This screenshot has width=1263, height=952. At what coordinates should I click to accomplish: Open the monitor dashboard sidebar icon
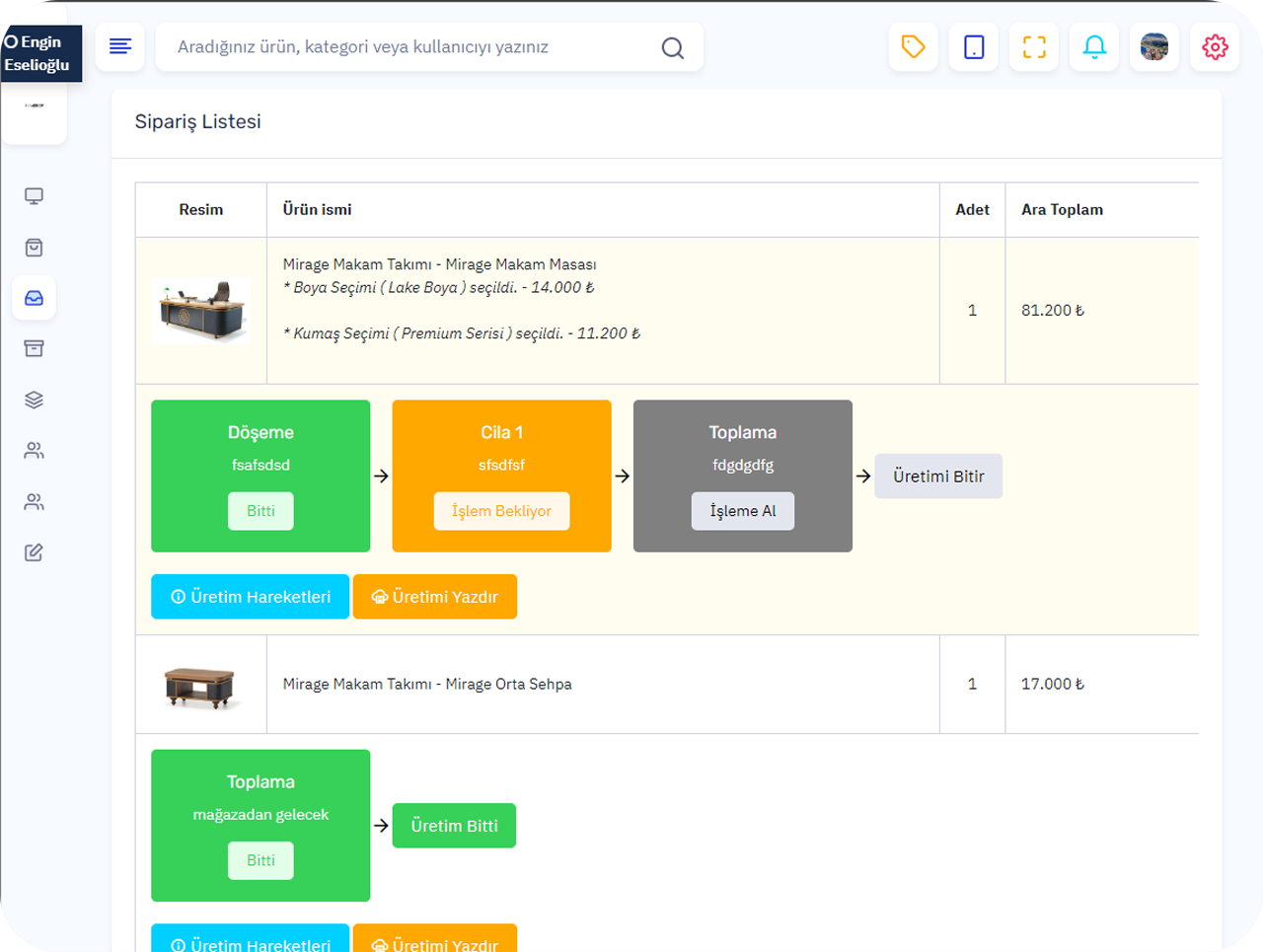click(34, 196)
